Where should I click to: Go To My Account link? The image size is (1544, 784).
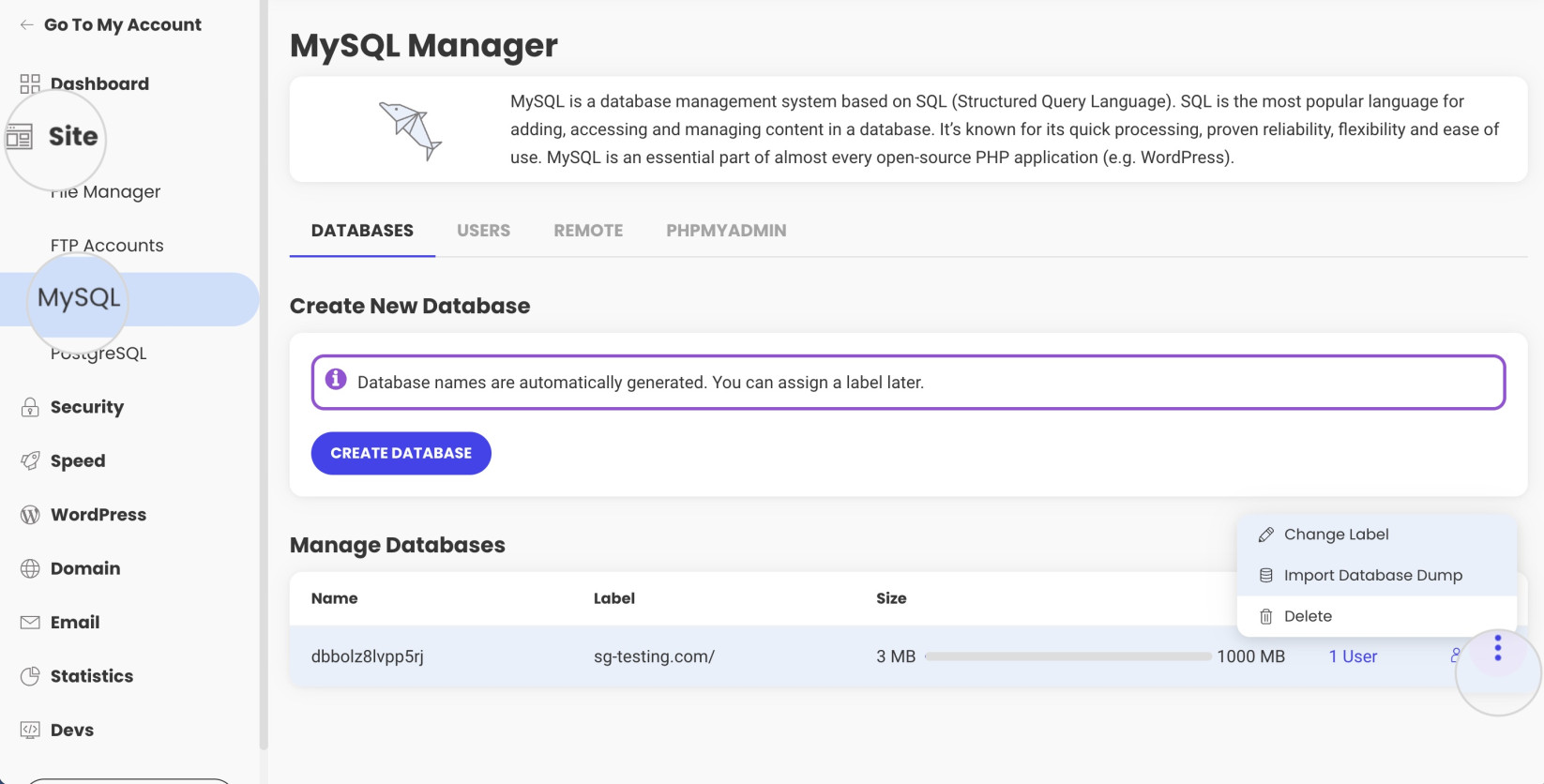(123, 25)
